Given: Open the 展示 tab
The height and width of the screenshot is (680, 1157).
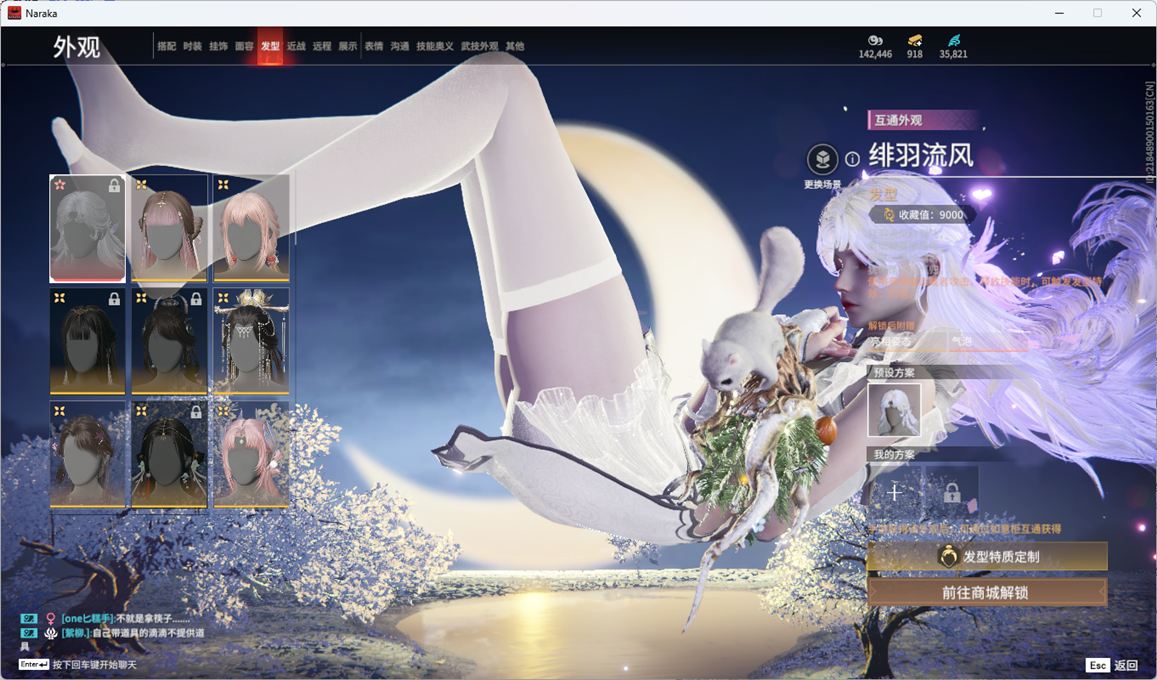Looking at the screenshot, I should [348, 46].
